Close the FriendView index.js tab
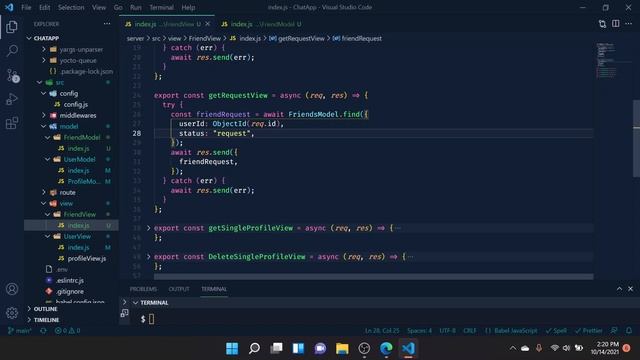 [x=208, y=24]
